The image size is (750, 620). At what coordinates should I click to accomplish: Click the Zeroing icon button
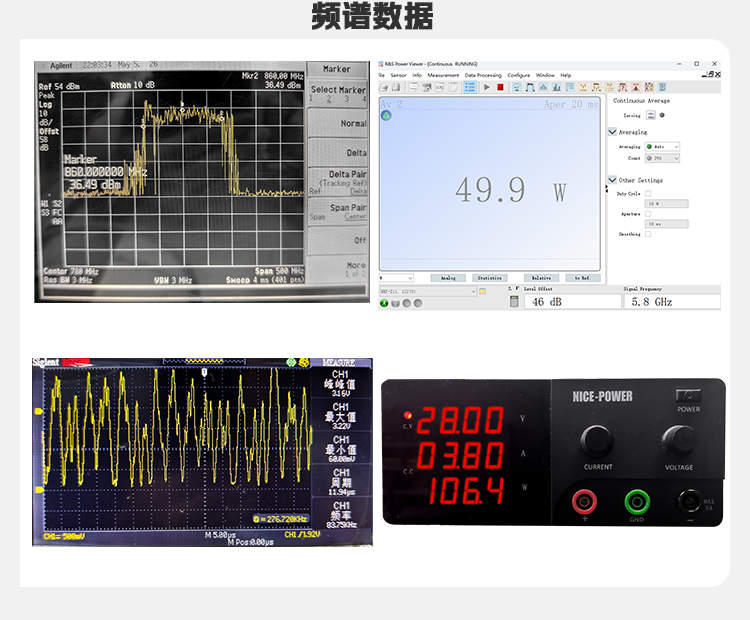click(x=650, y=115)
